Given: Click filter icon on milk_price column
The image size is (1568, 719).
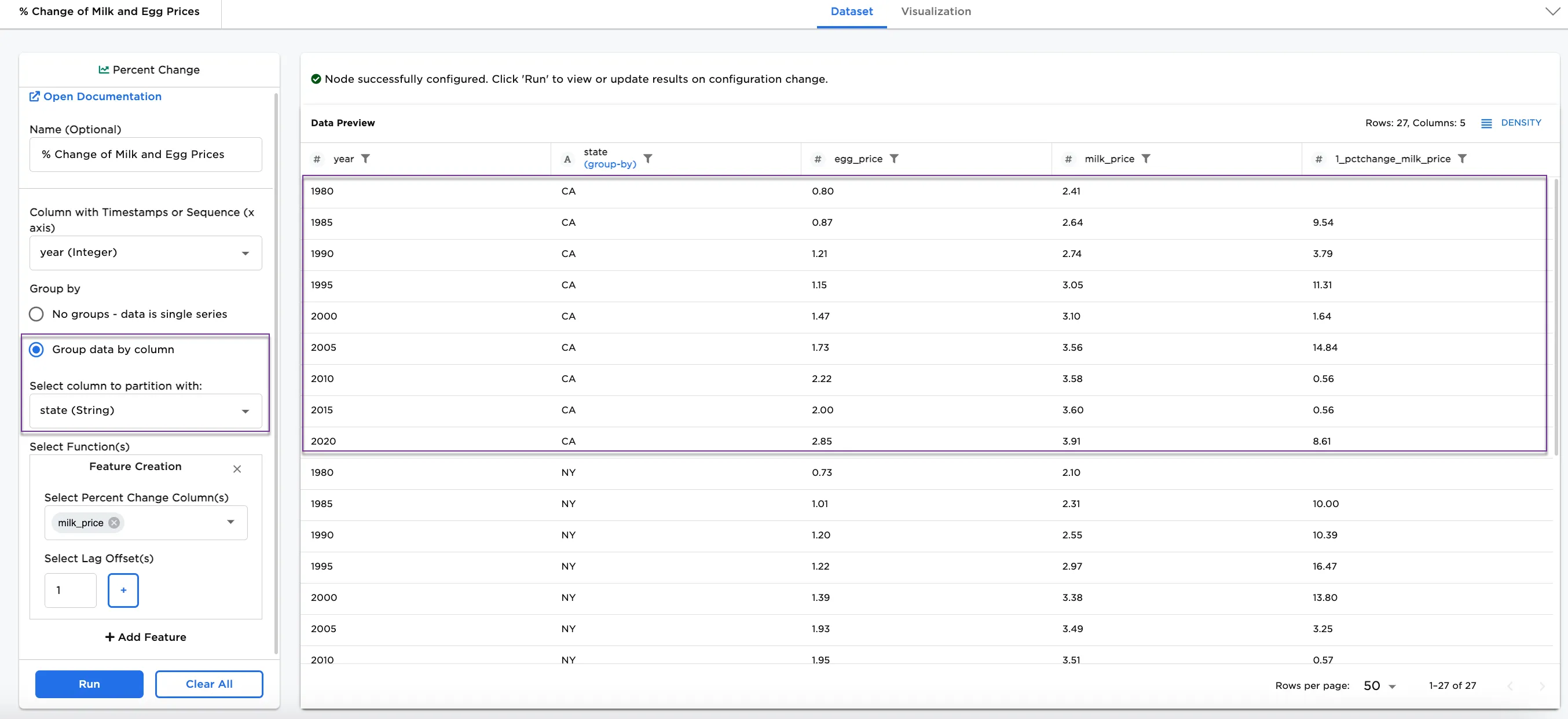Looking at the screenshot, I should [1145, 159].
